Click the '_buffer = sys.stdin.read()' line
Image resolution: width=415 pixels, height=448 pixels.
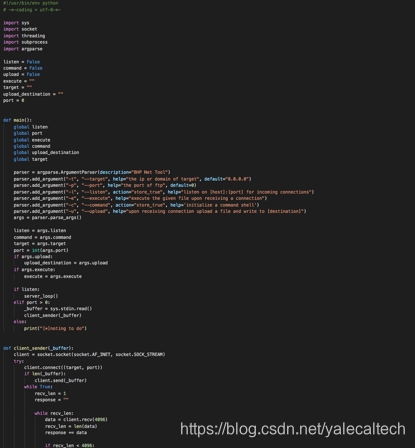[58, 308]
